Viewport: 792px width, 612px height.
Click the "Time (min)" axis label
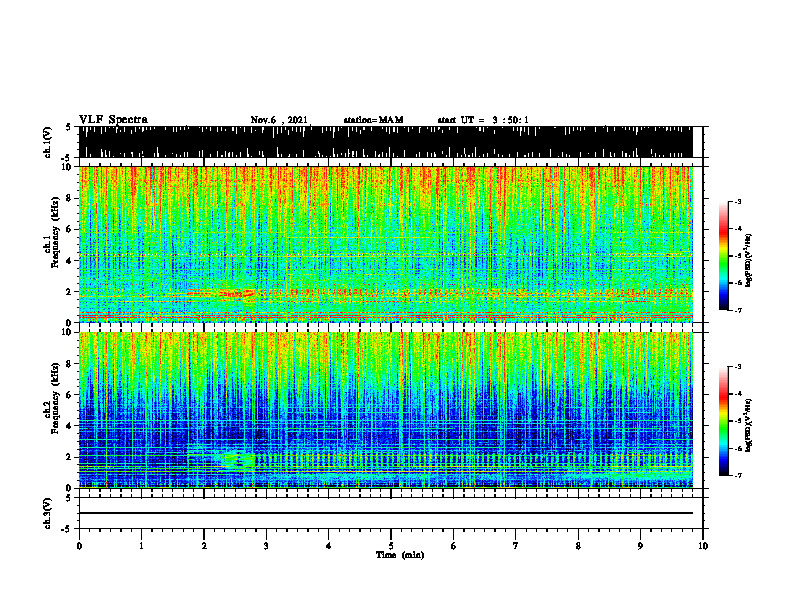(x=400, y=555)
